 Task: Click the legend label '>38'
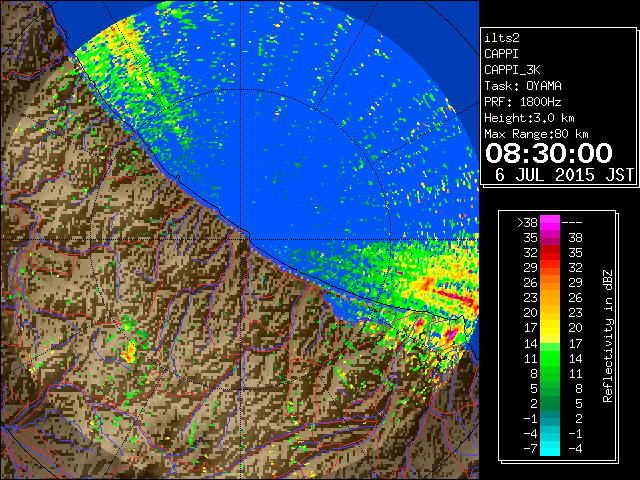[527, 222]
